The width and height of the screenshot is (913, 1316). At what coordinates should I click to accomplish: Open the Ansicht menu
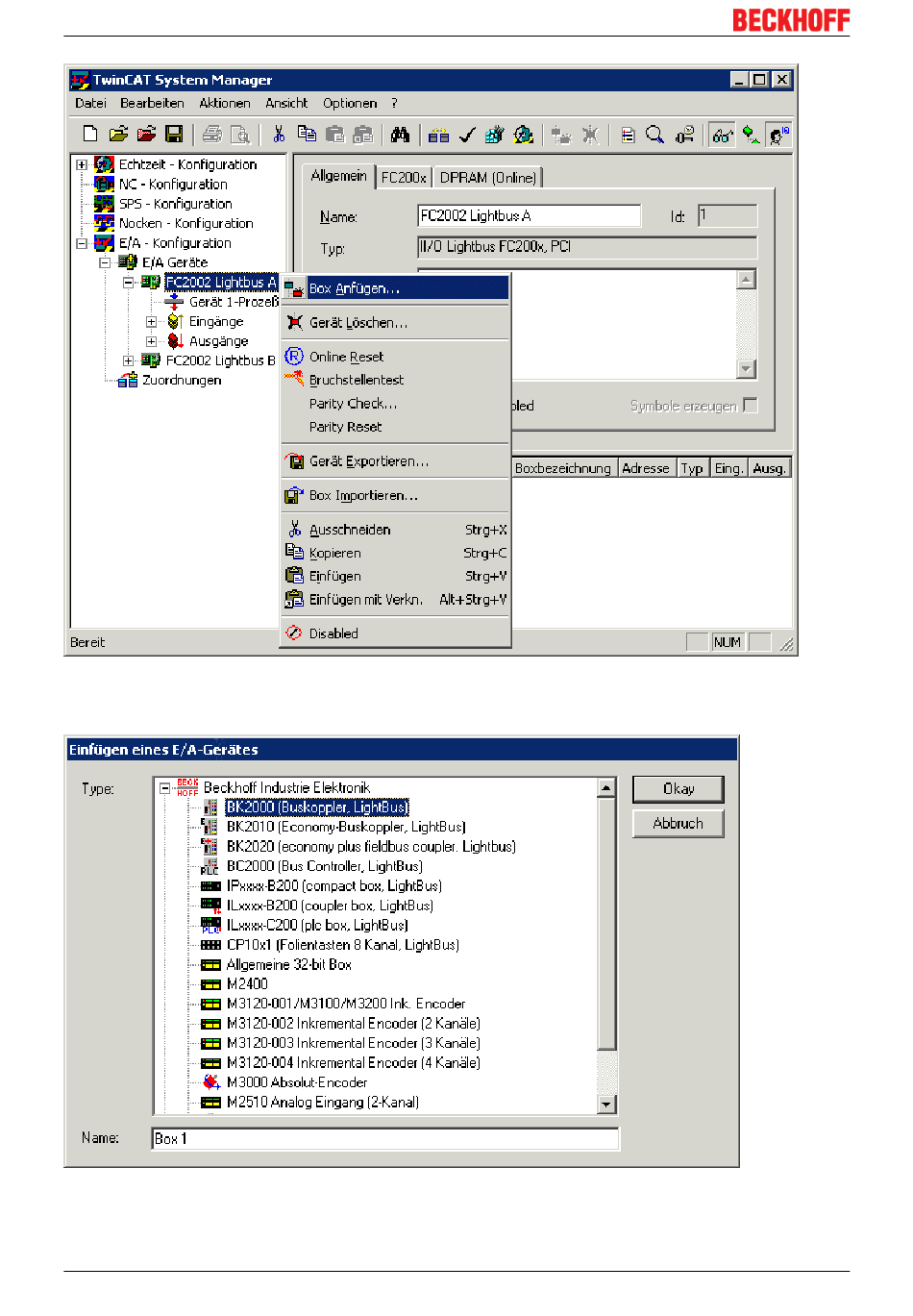tap(286, 103)
